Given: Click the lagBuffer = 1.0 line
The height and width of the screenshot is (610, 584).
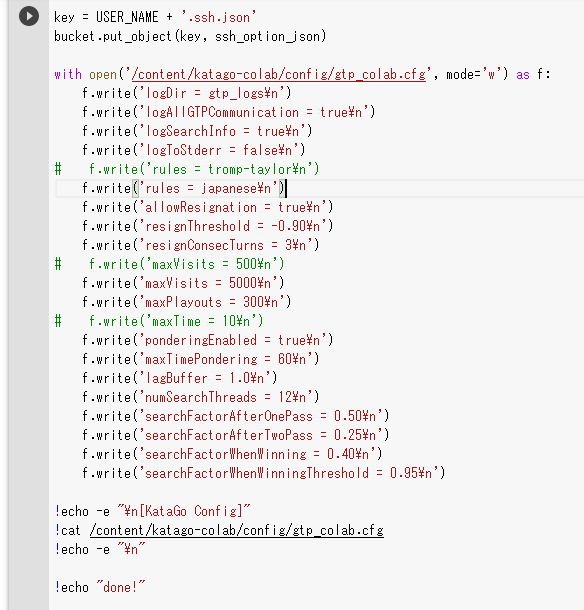Looking at the screenshot, I should pos(179,378).
